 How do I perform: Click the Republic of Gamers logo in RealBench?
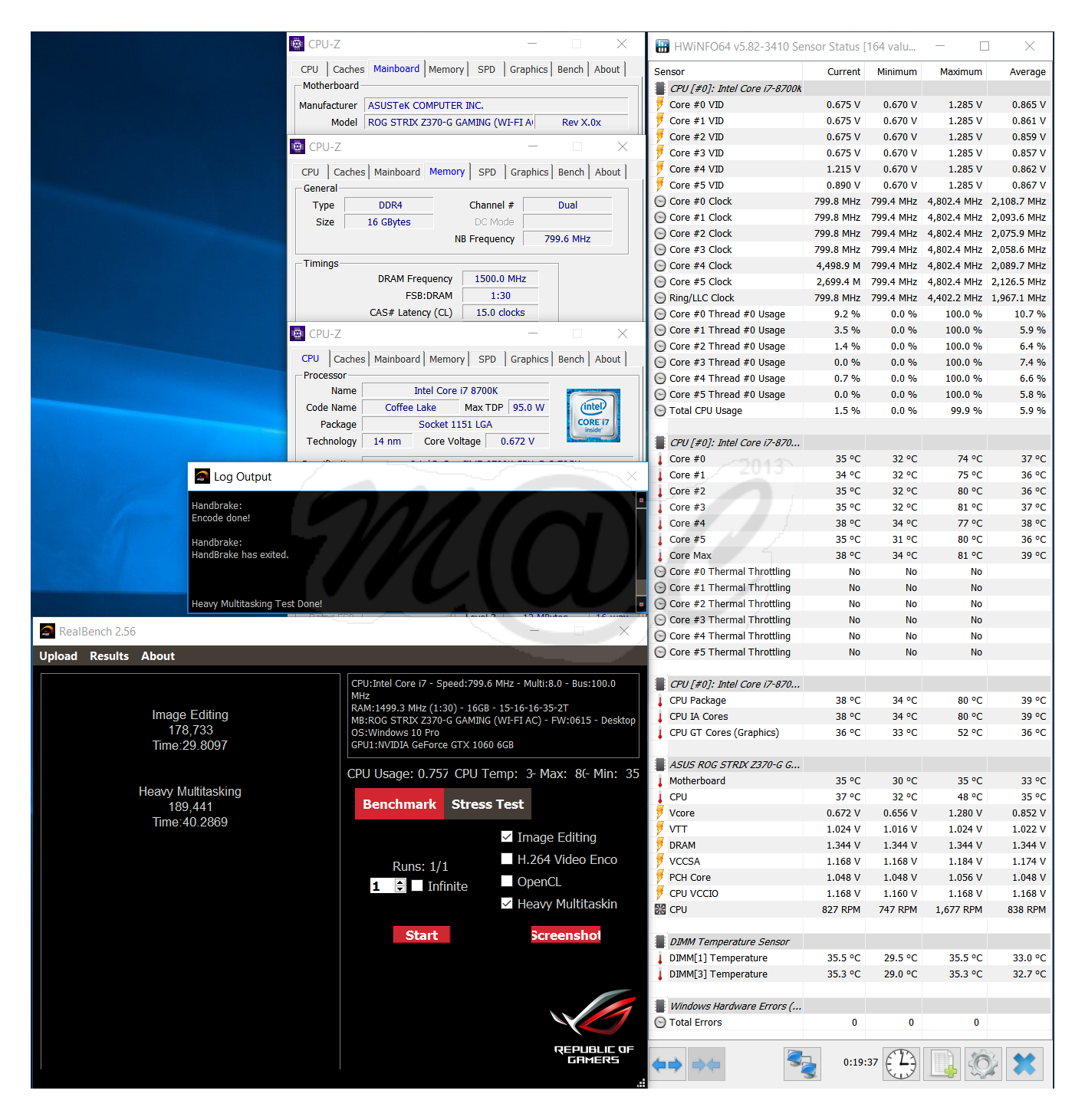[594, 1026]
